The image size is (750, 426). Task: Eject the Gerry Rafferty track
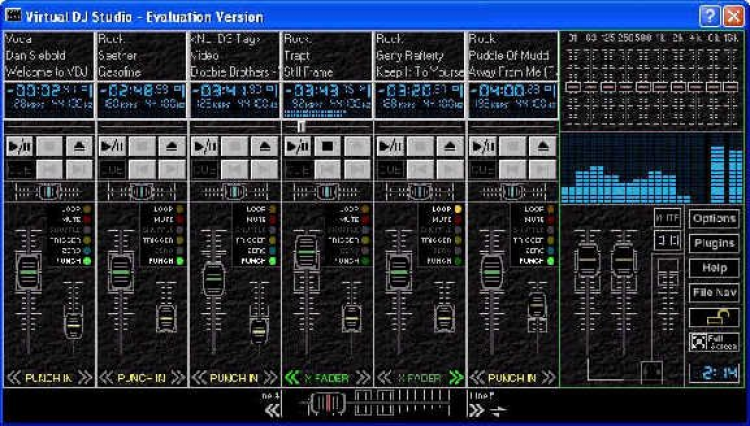tap(450, 146)
